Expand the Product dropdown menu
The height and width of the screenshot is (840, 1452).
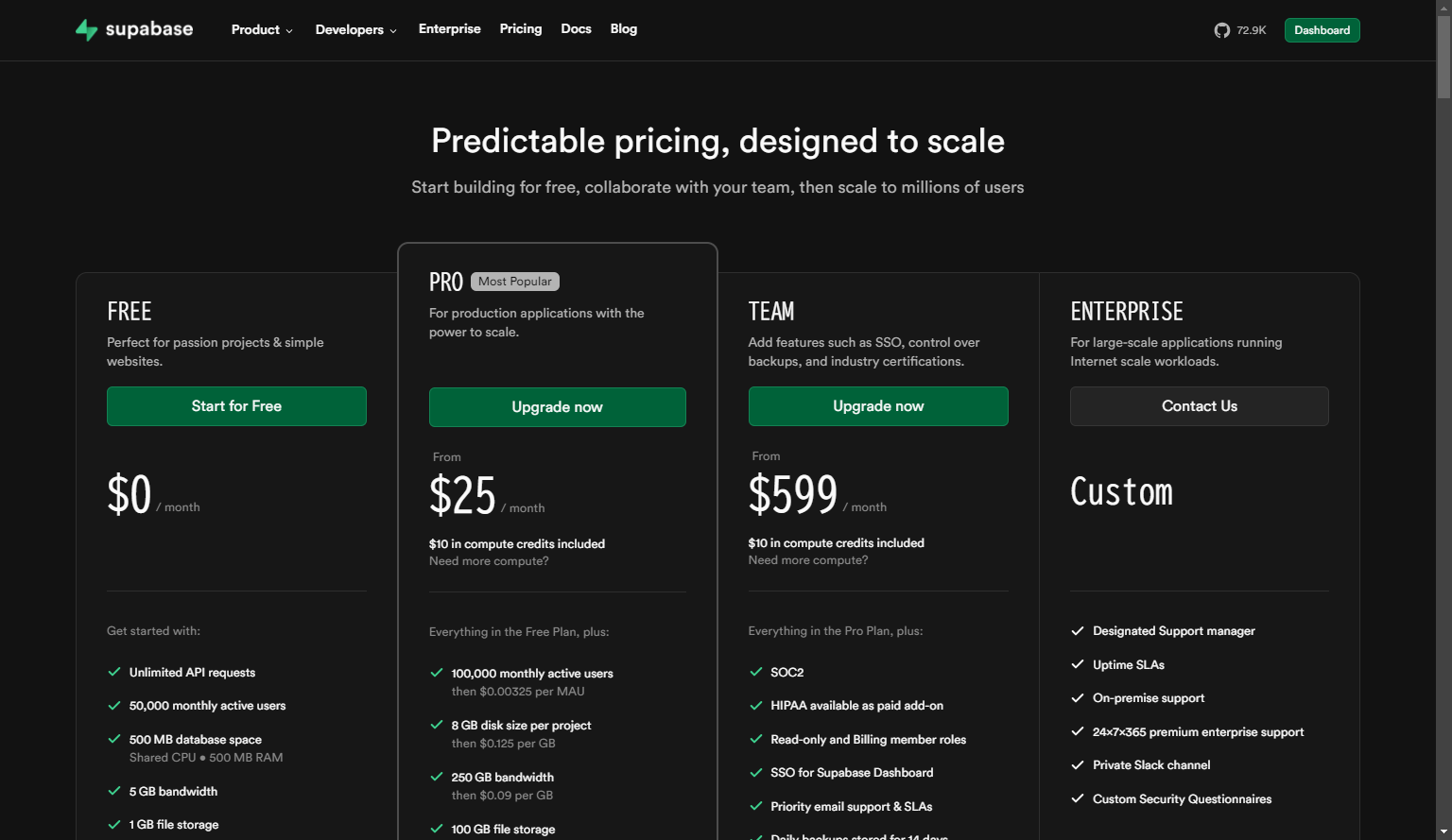tap(262, 29)
